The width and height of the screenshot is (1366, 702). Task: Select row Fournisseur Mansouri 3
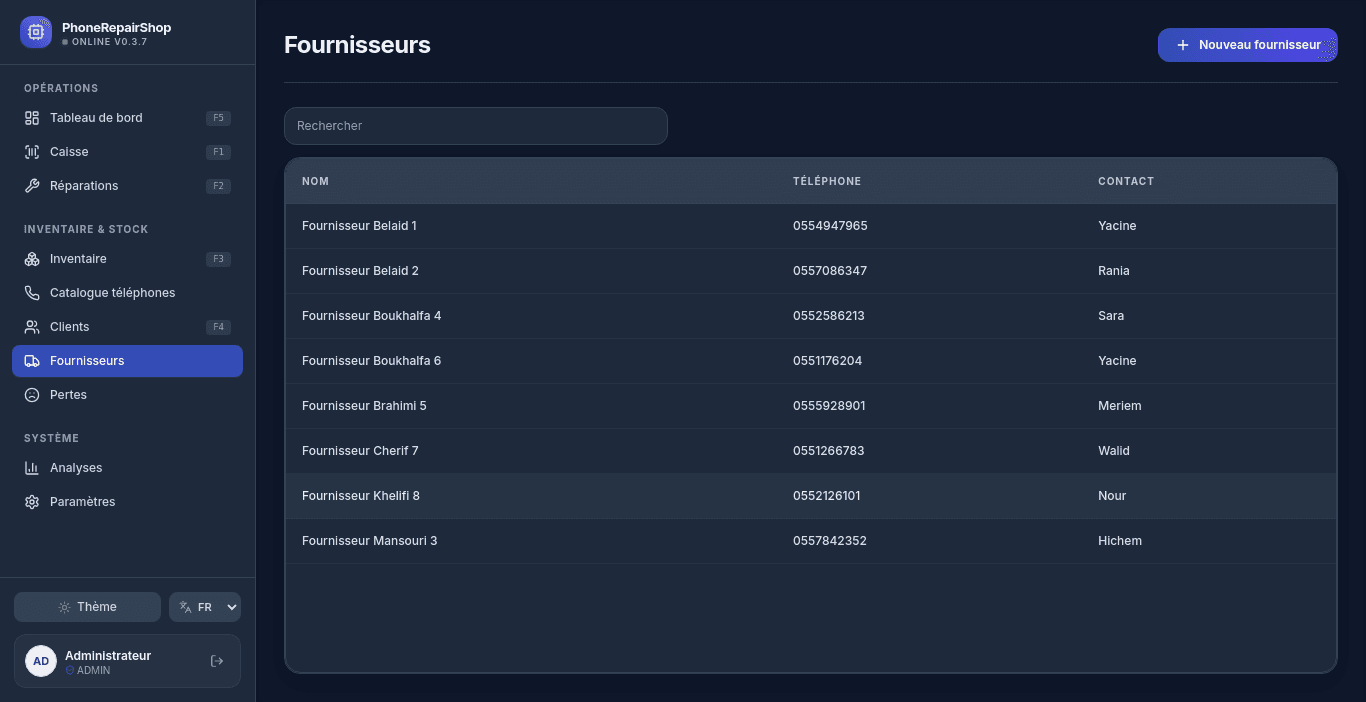pos(810,541)
